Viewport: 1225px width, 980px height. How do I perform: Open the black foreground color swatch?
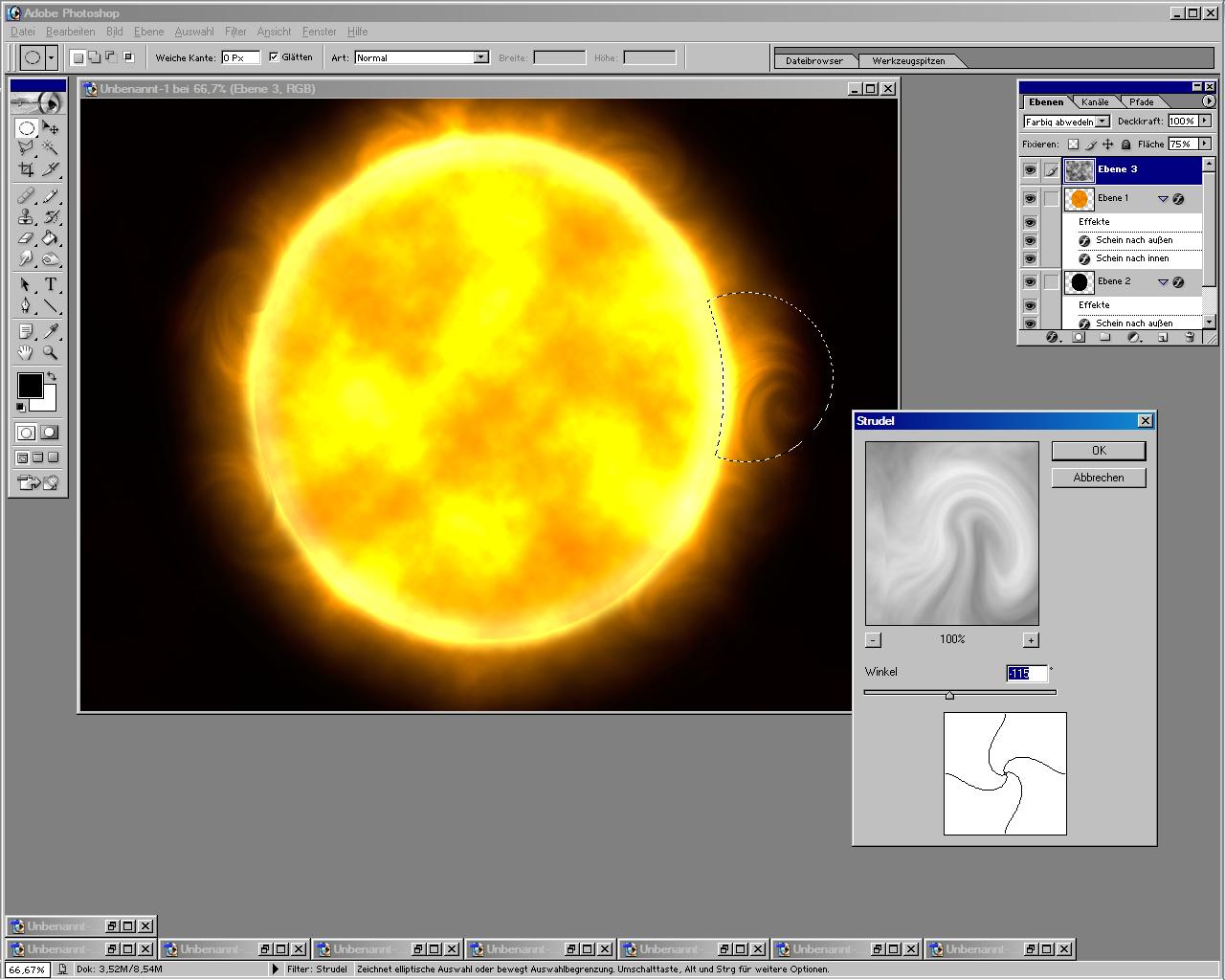click(30, 386)
